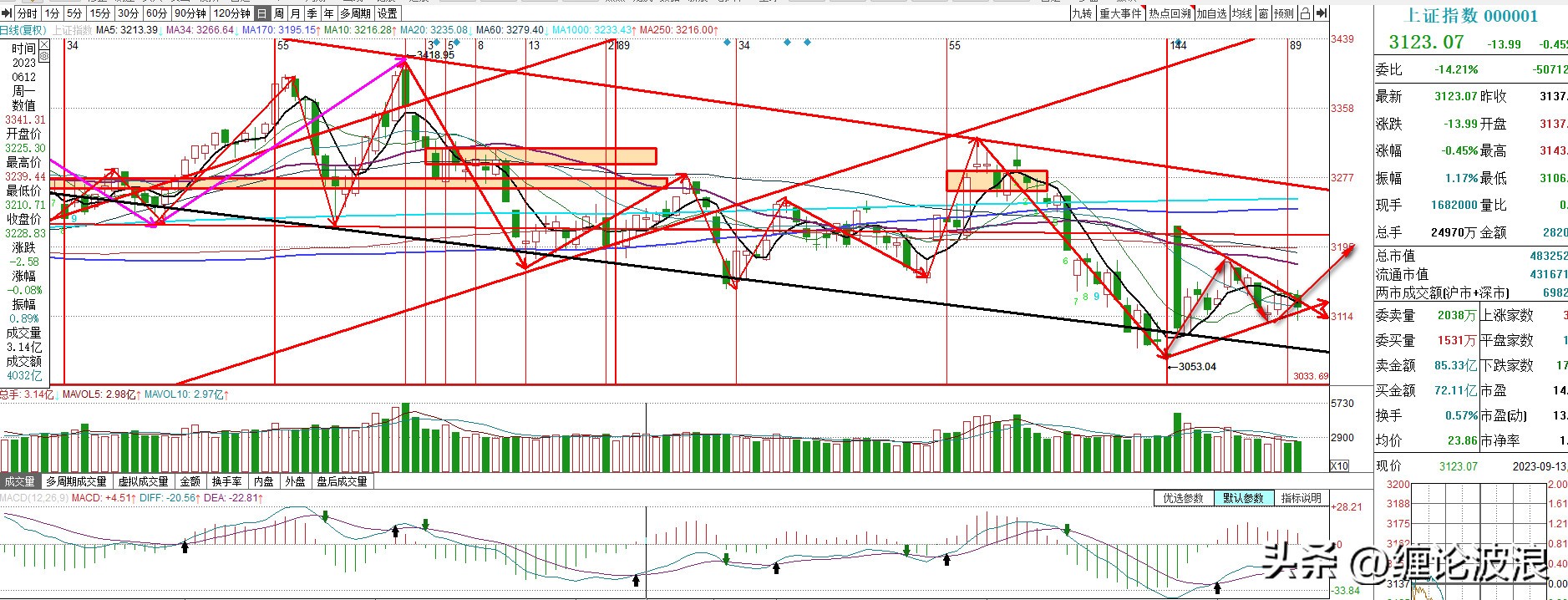
Task: Click the 总市值 row label
Action: [1396, 256]
